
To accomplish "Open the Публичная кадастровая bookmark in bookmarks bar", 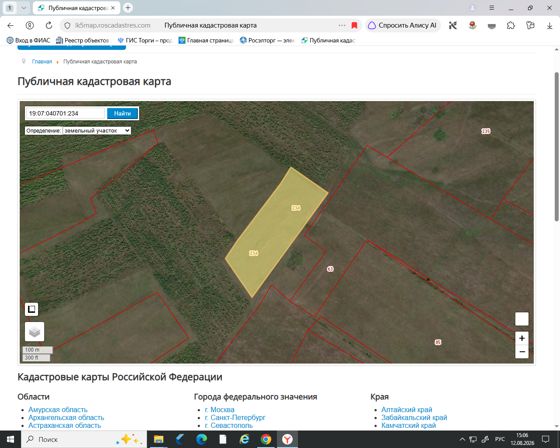I will 328,40.
